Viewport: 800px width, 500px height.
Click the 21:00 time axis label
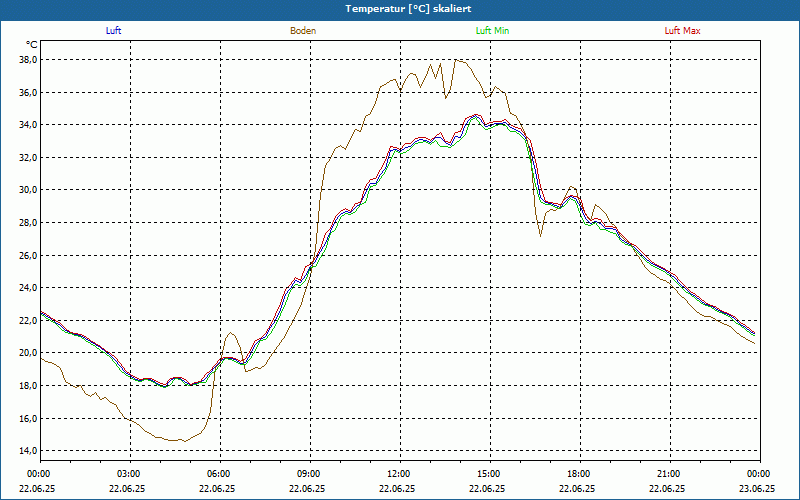point(667,474)
